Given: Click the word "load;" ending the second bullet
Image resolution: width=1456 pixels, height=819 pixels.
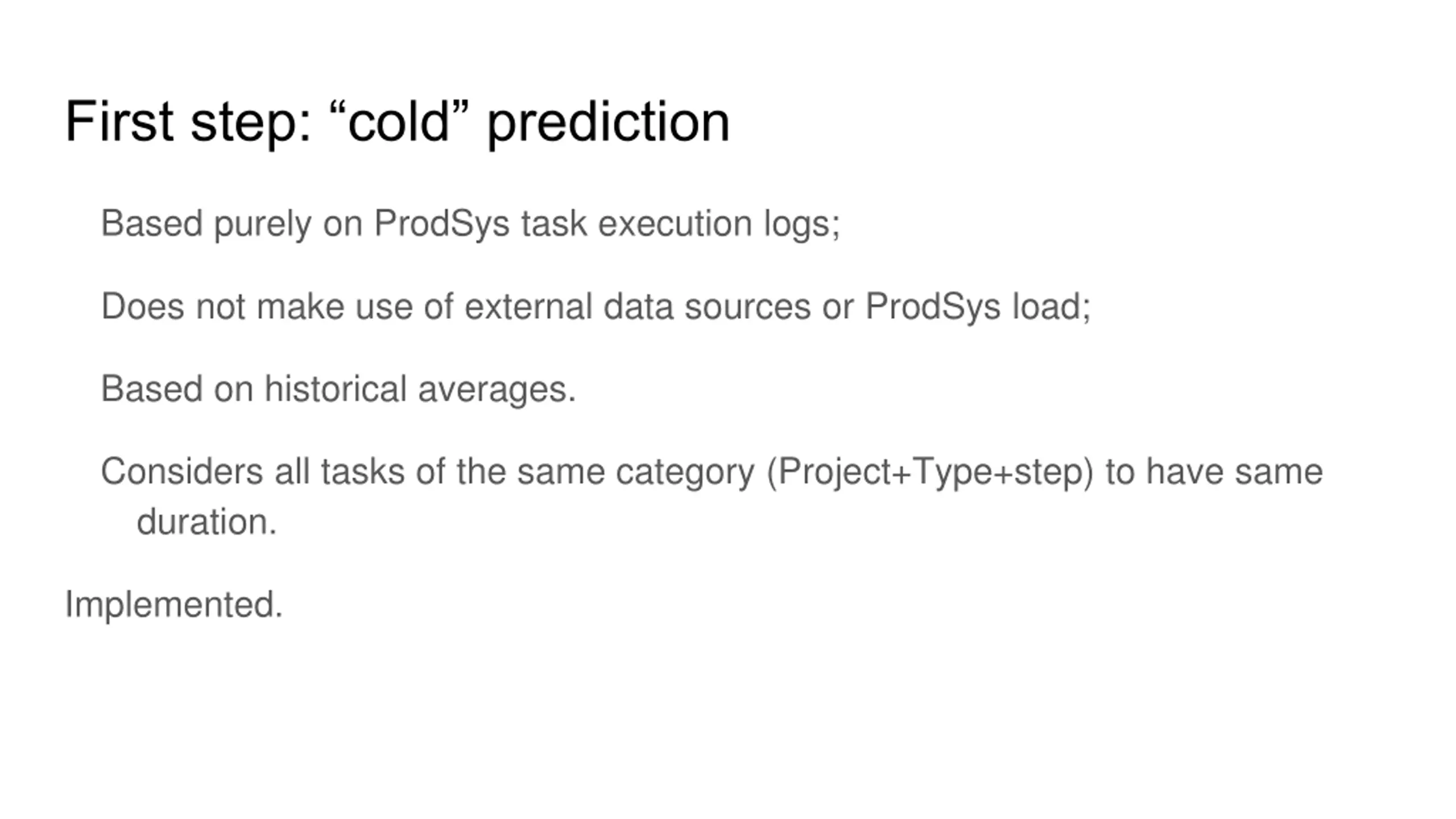Looking at the screenshot, I should (1051, 307).
